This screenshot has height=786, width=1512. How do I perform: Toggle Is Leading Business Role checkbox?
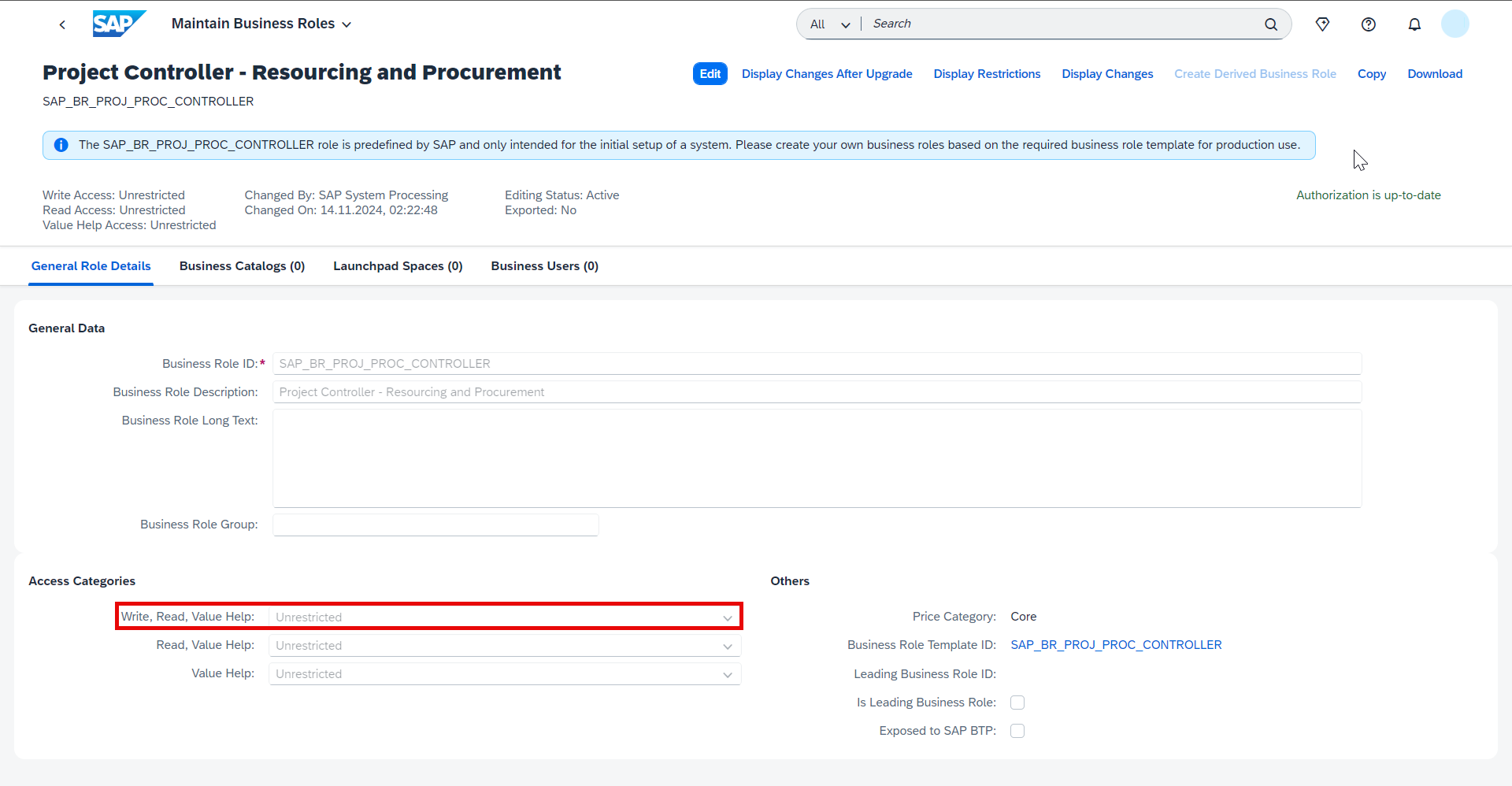tap(1017, 703)
